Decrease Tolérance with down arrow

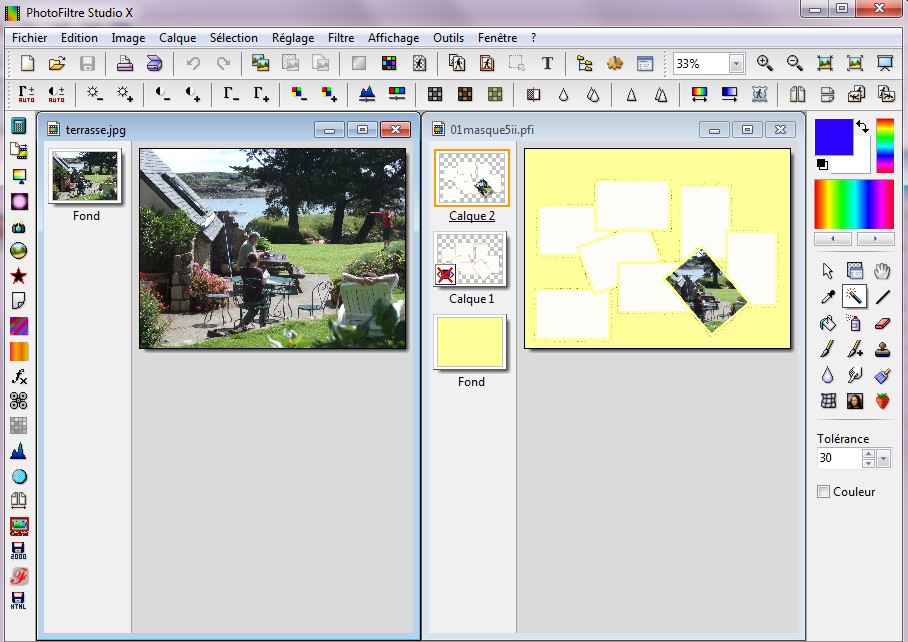(x=868, y=463)
